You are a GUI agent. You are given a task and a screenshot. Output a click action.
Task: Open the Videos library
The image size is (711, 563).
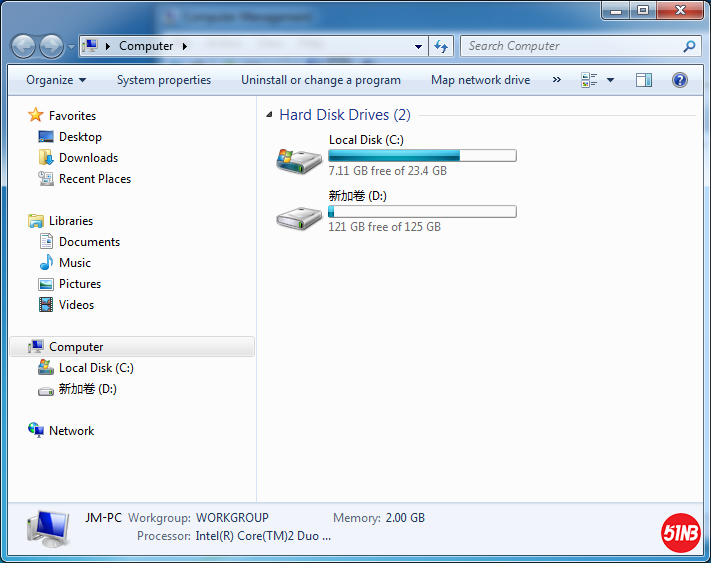click(x=76, y=305)
